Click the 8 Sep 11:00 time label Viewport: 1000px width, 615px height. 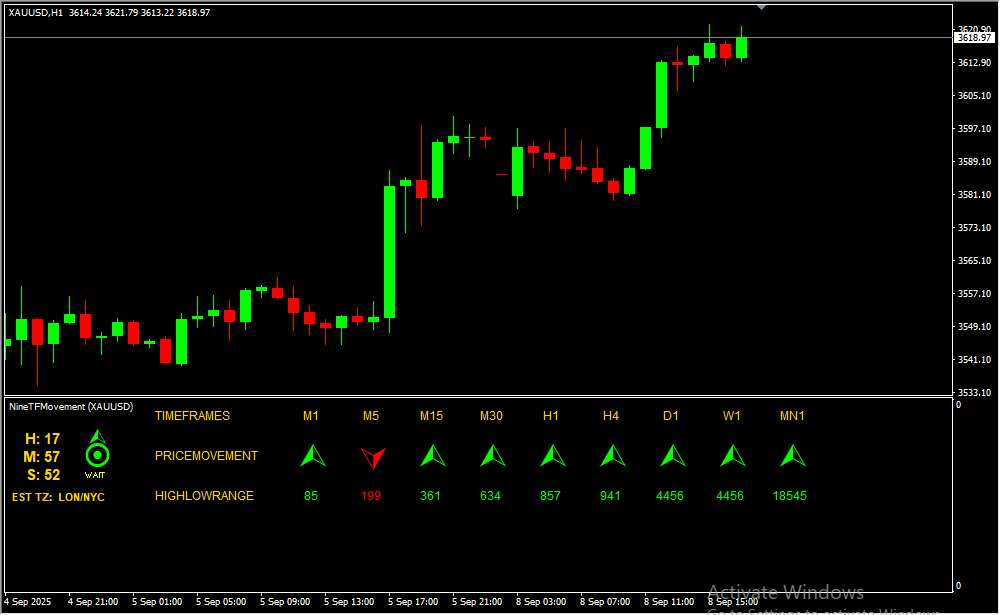(x=669, y=602)
